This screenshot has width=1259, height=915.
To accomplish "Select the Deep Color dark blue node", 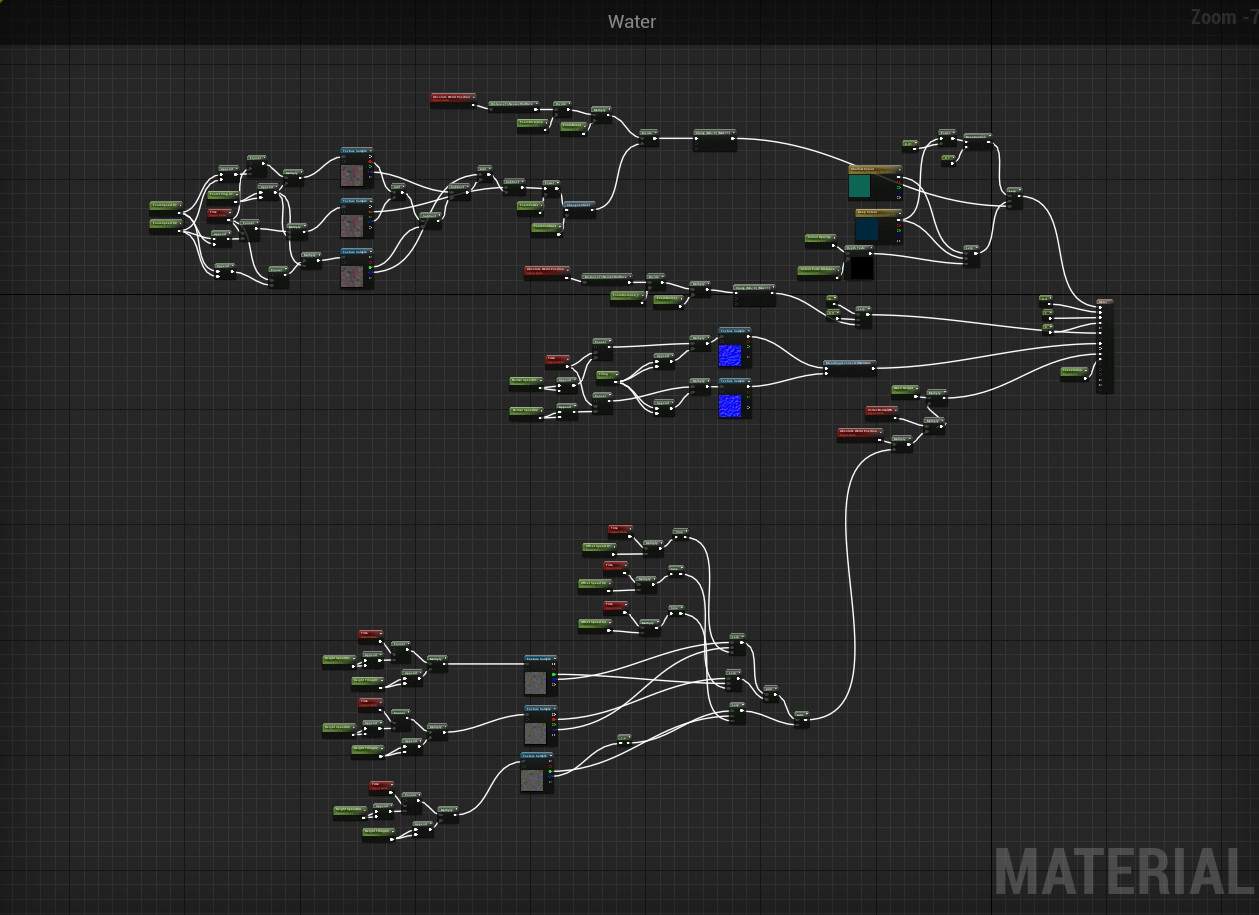I will (866, 230).
